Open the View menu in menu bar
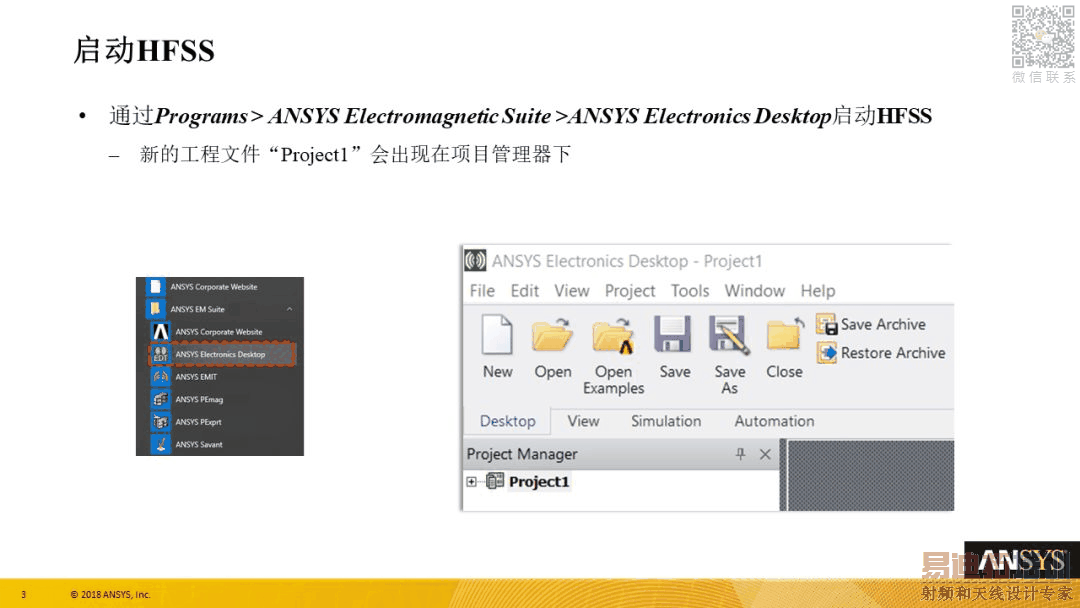The height and width of the screenshot is (608, 1080). click(572, 291)
